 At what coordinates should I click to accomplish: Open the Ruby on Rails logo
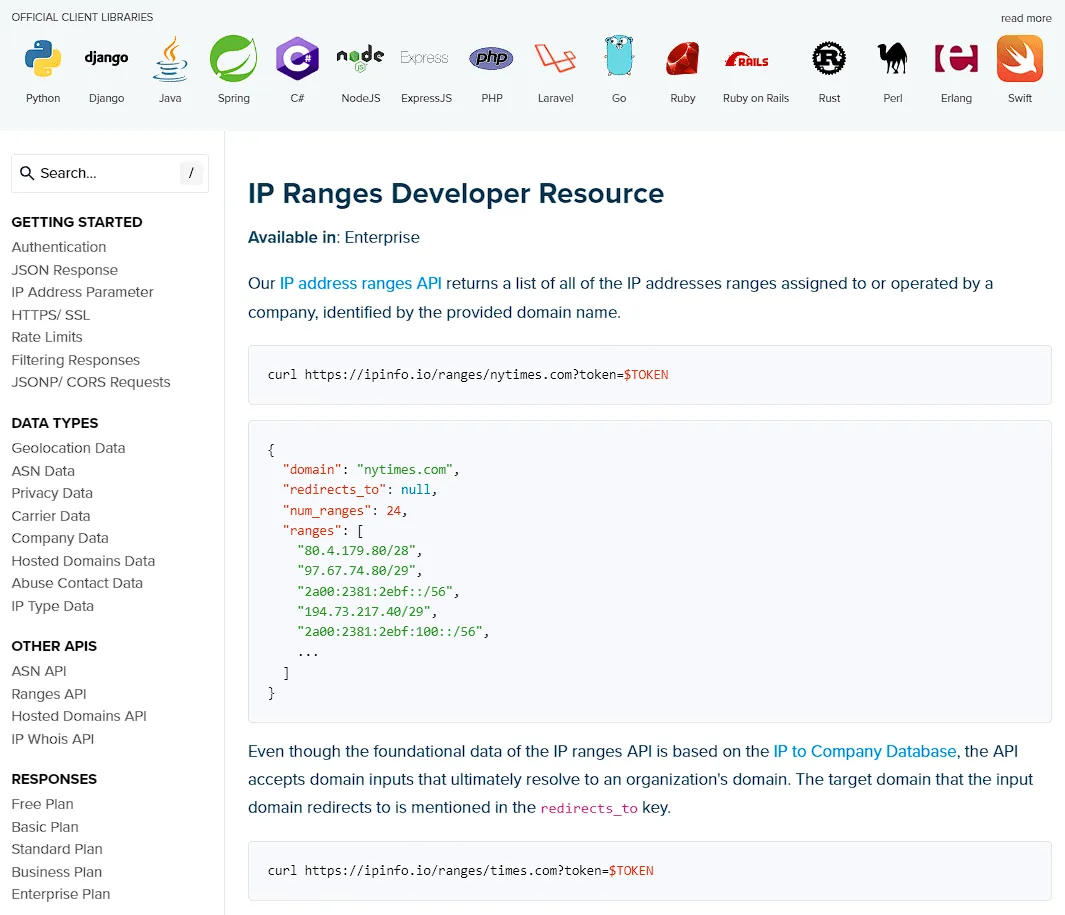click(747, 60)
